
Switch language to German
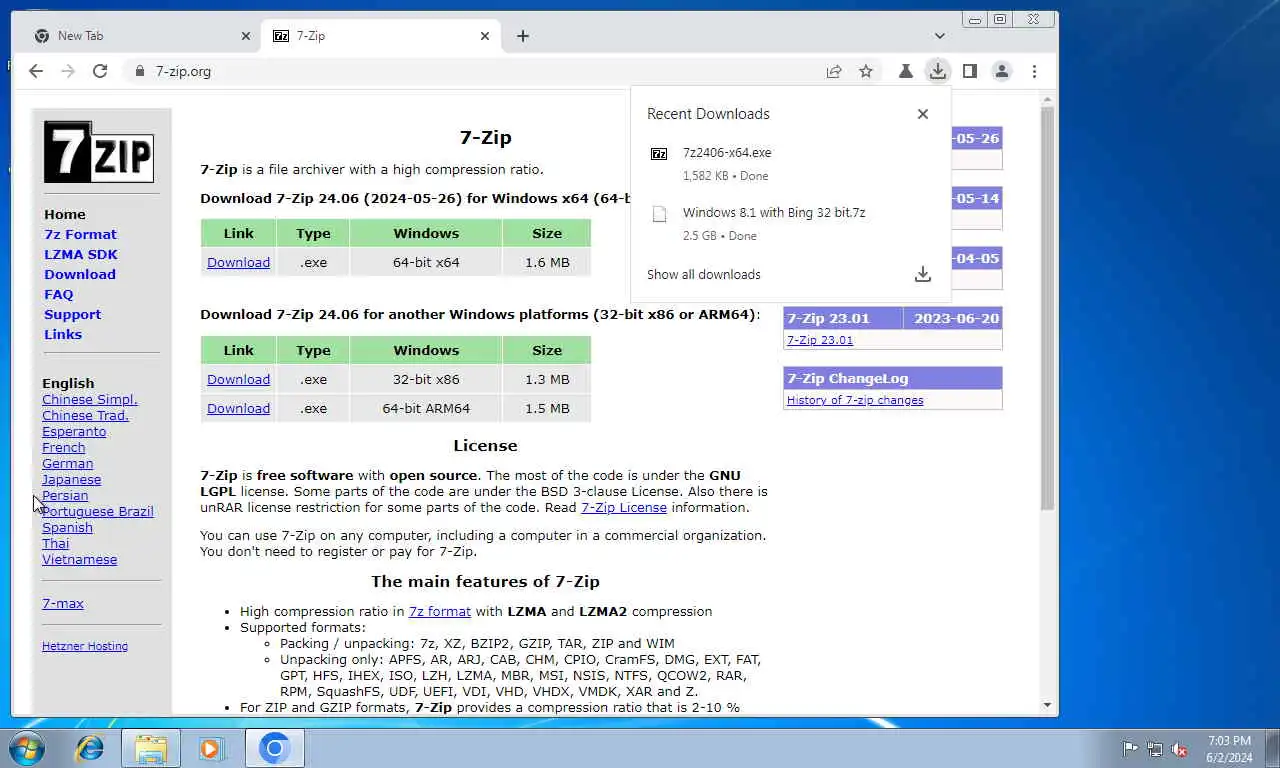point(67,464)
